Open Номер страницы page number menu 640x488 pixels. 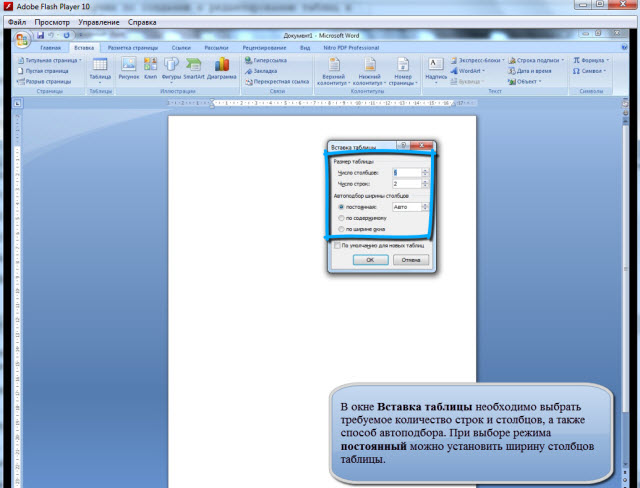click(x=403, y=71)
